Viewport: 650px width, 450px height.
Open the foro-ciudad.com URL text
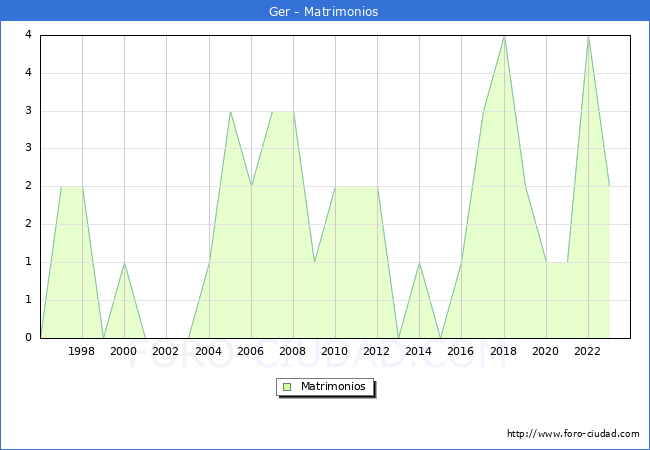[x=573, y=434]
